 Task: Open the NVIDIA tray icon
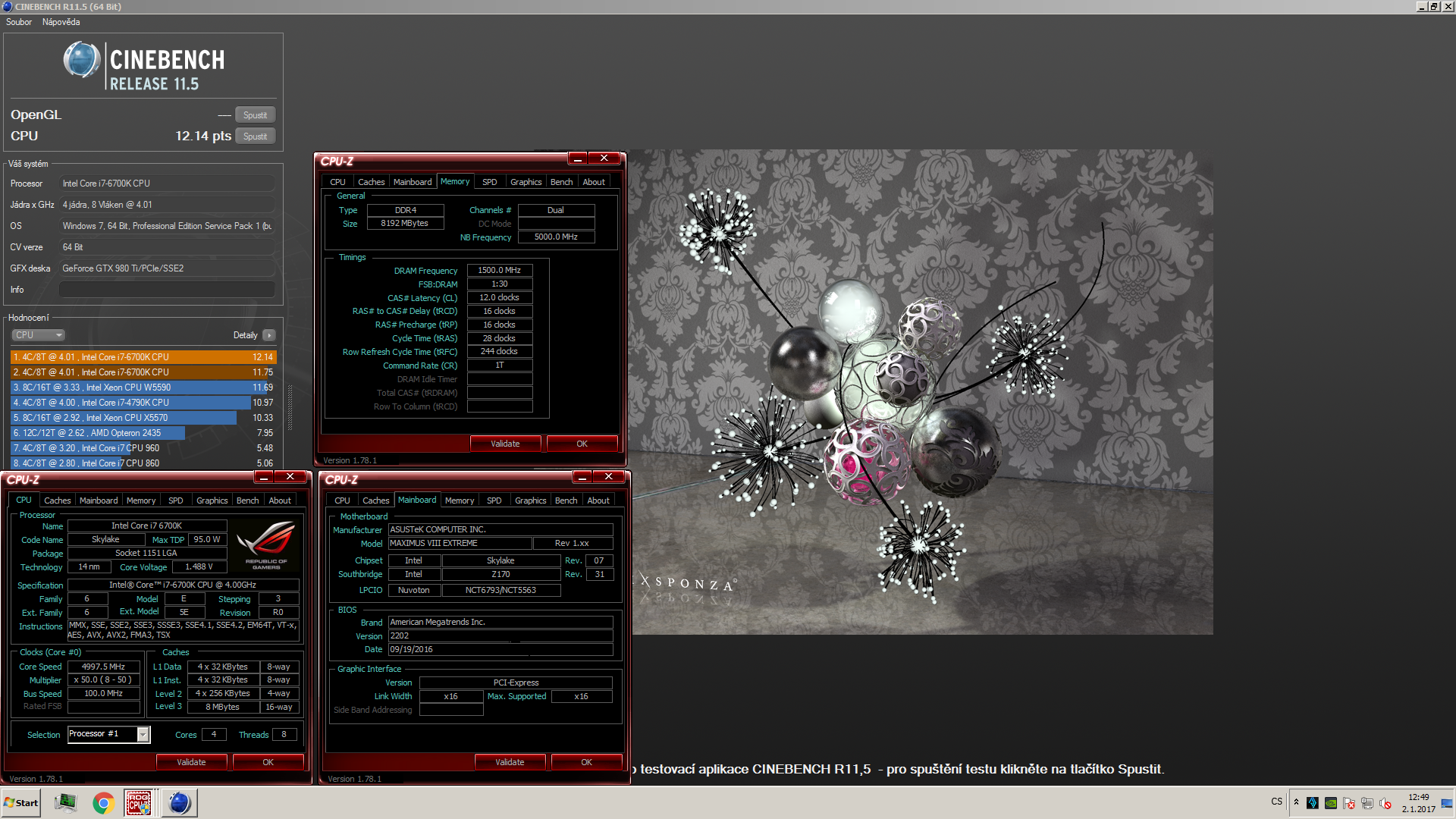click(x=1331, y=803)
